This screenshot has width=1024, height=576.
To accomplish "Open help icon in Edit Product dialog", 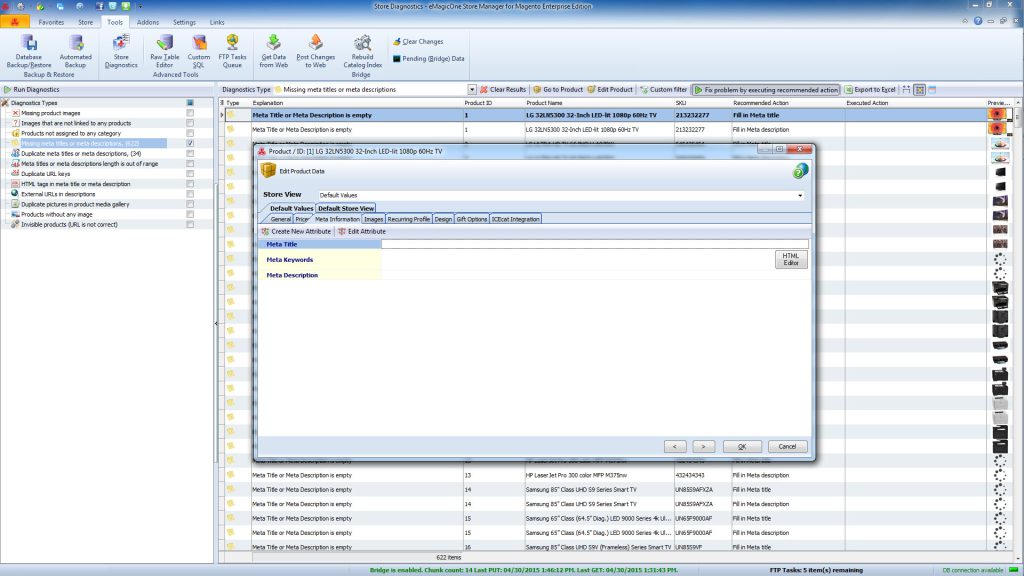I will click(x=800, y=171).
